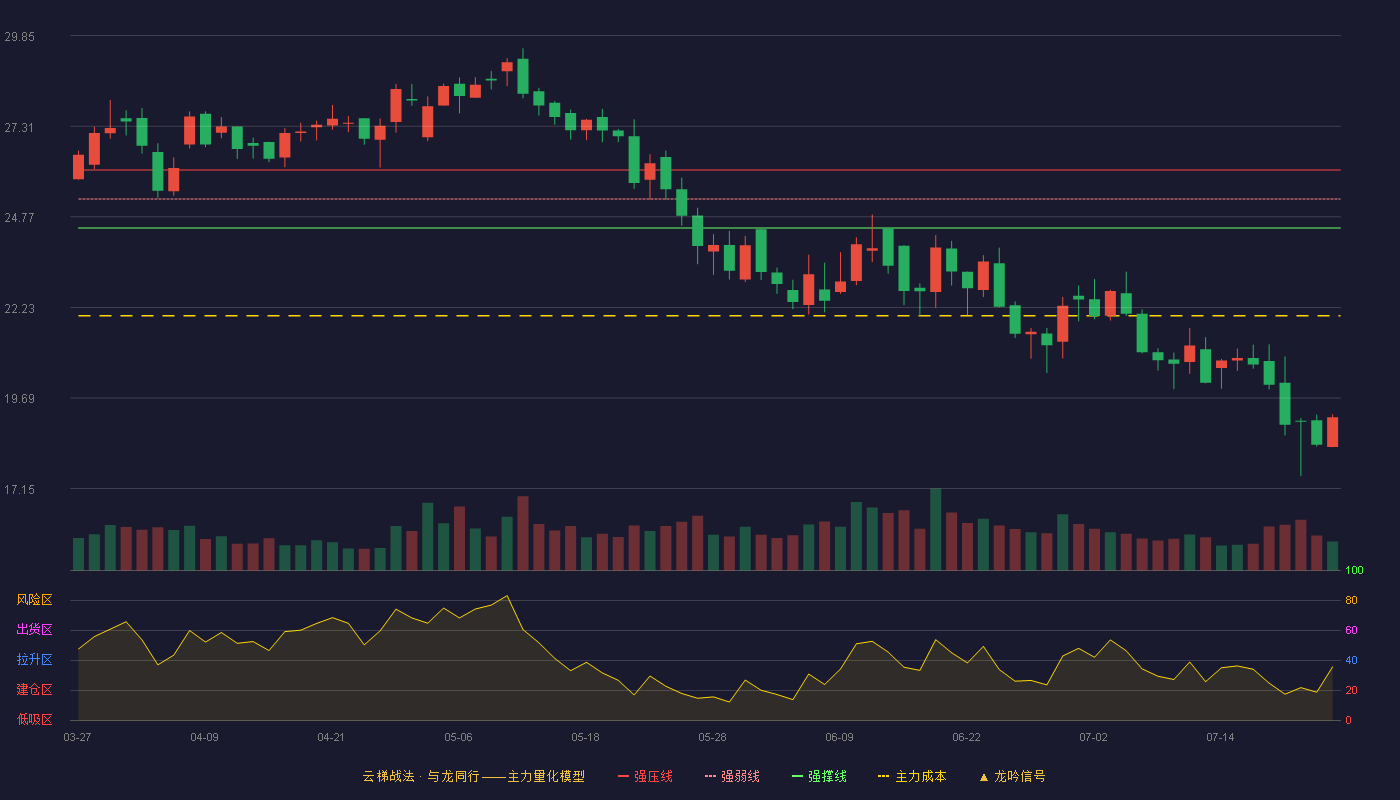The image size is (1400, 800).
Task: Toggle the 强压线 legend item
Action: click(x=645, y=776)
